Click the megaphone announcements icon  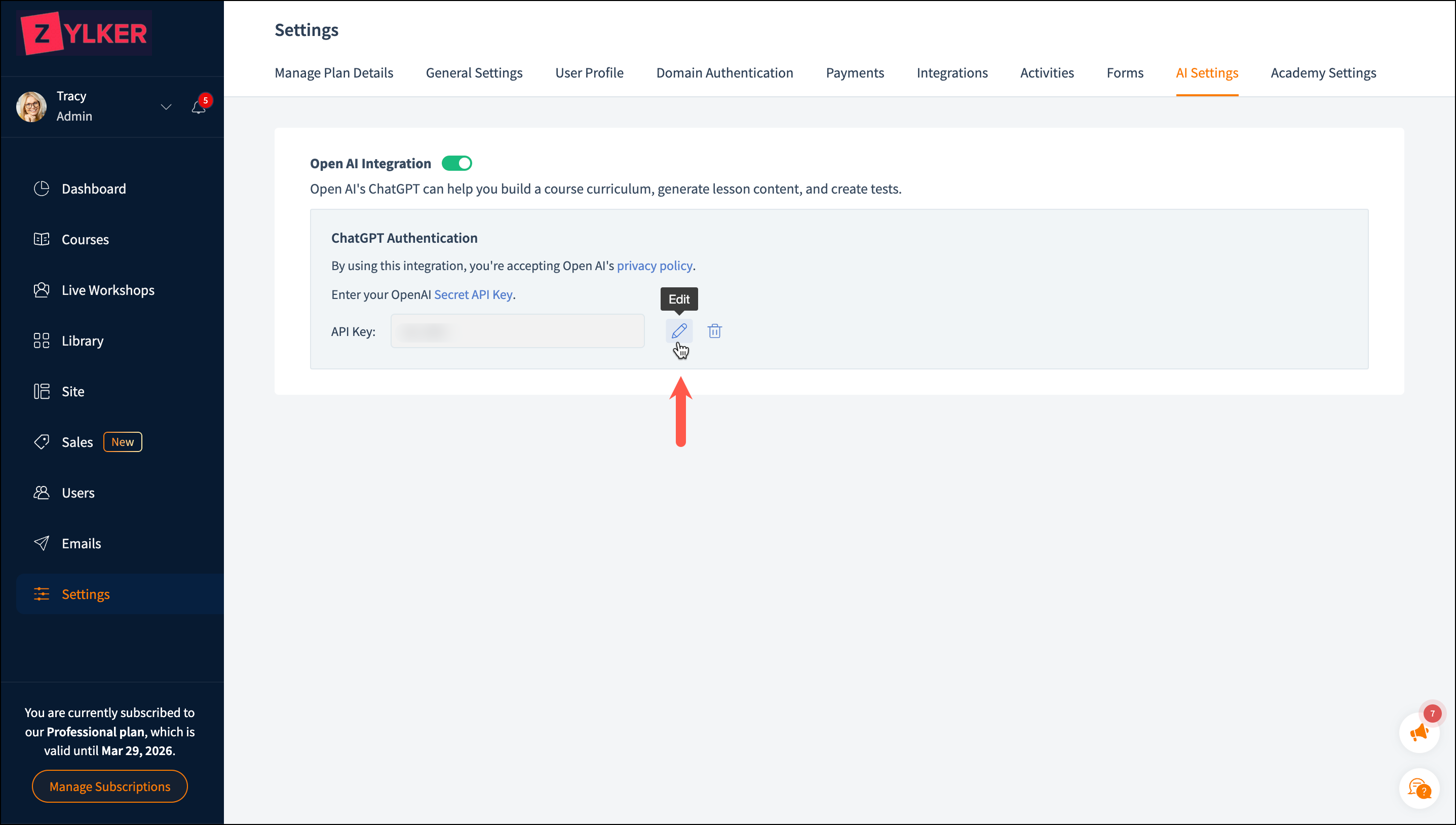click(1419, 733)
